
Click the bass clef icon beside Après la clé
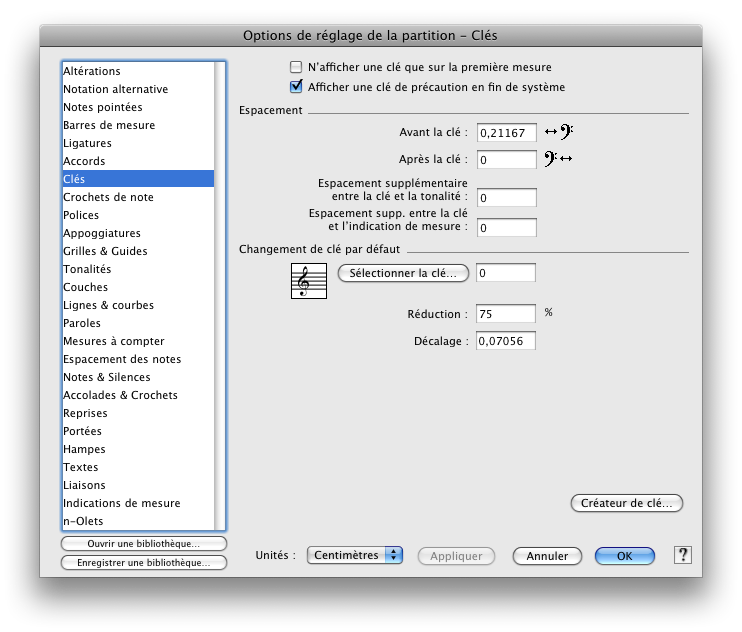[x=558, y=158]
